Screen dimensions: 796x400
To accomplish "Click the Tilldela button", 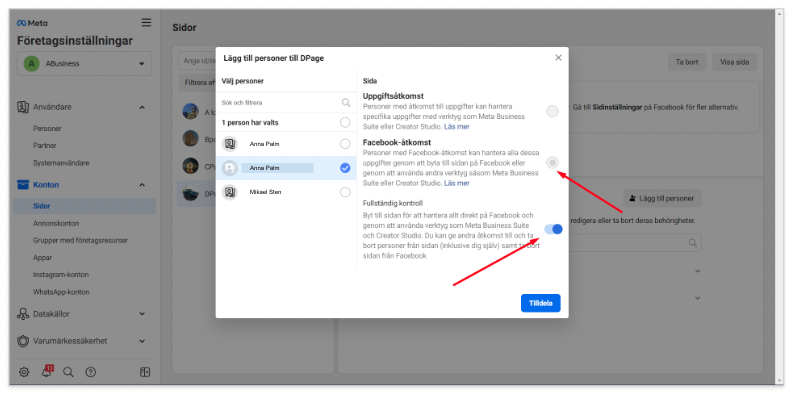I will click(x=541, y=303).
